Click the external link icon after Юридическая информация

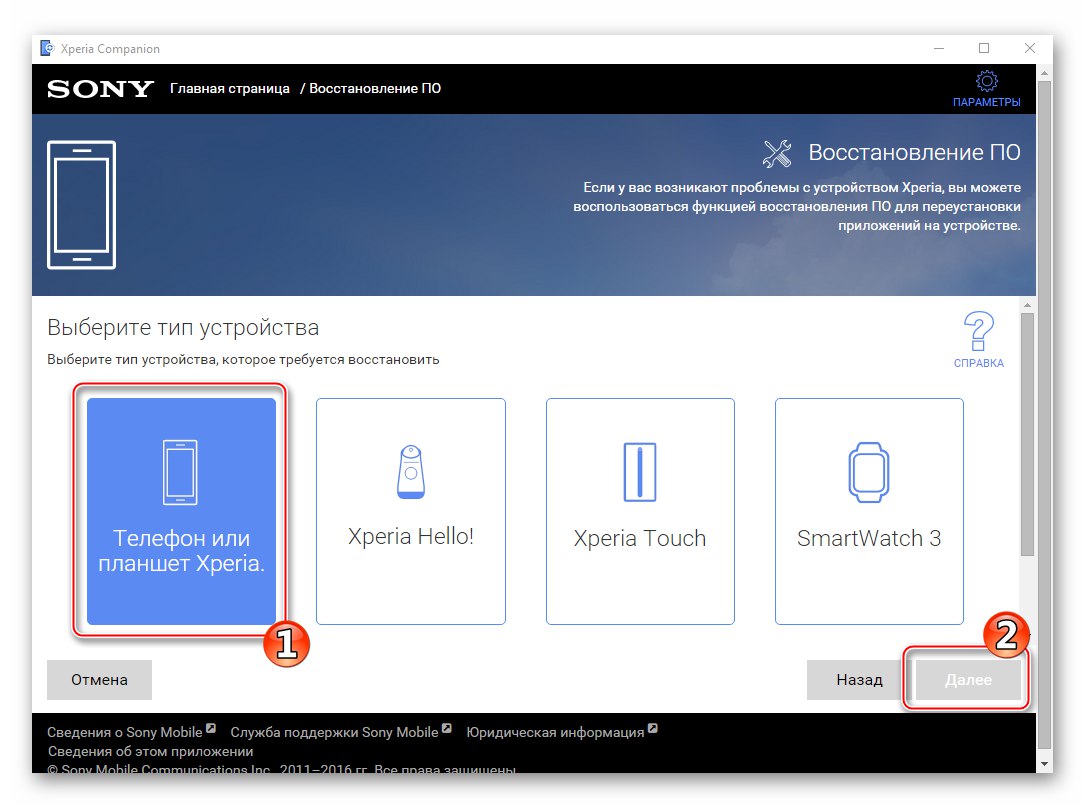[x=652, y=728]
